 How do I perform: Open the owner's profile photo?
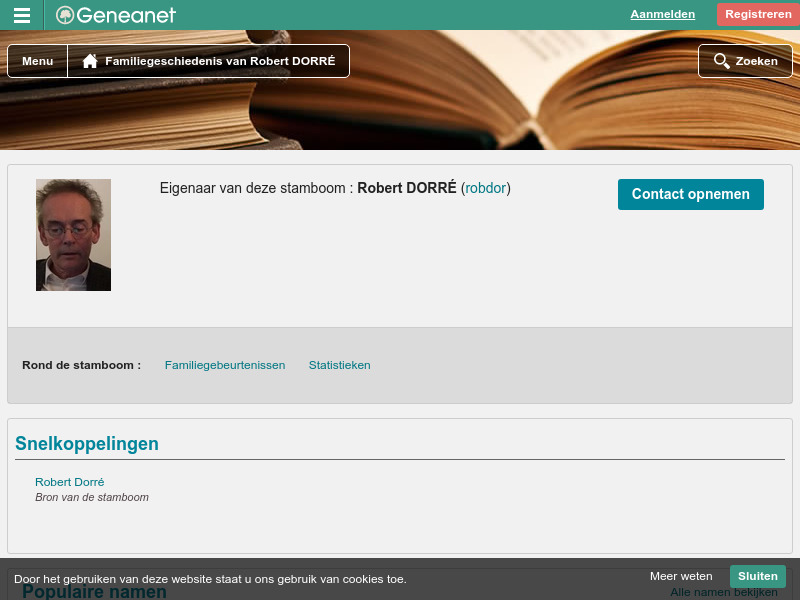(73, 234)
